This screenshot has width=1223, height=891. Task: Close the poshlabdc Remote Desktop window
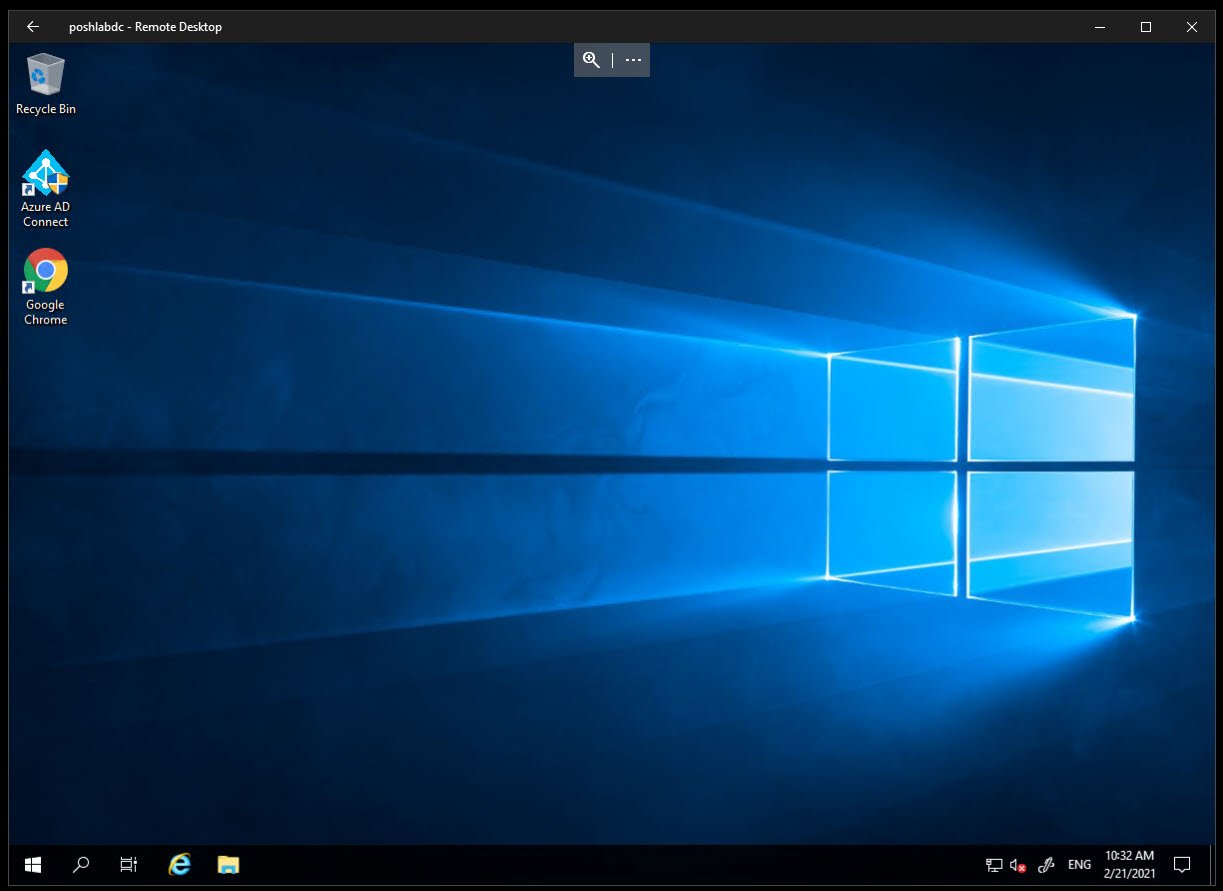[x=1192, y=27]
